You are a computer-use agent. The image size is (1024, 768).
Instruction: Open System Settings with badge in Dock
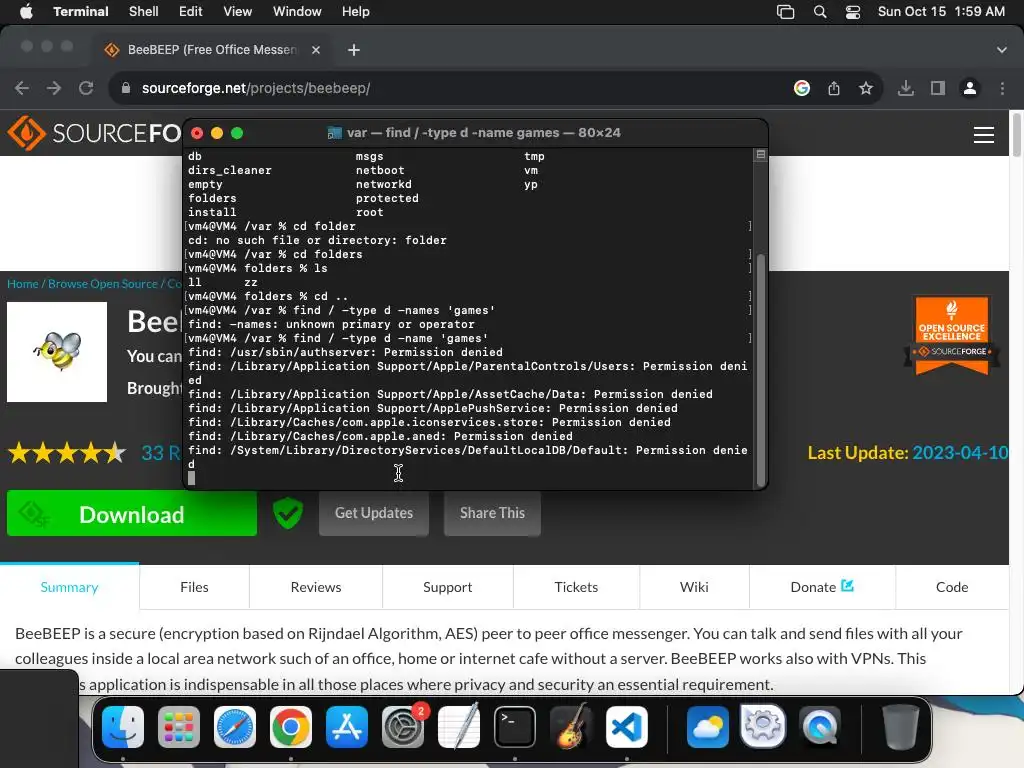403,727
